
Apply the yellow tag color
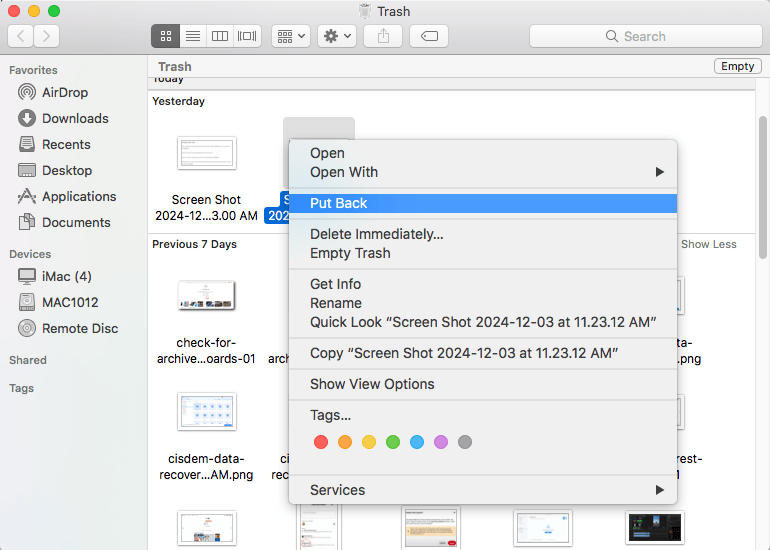click(x=369, y=442)
